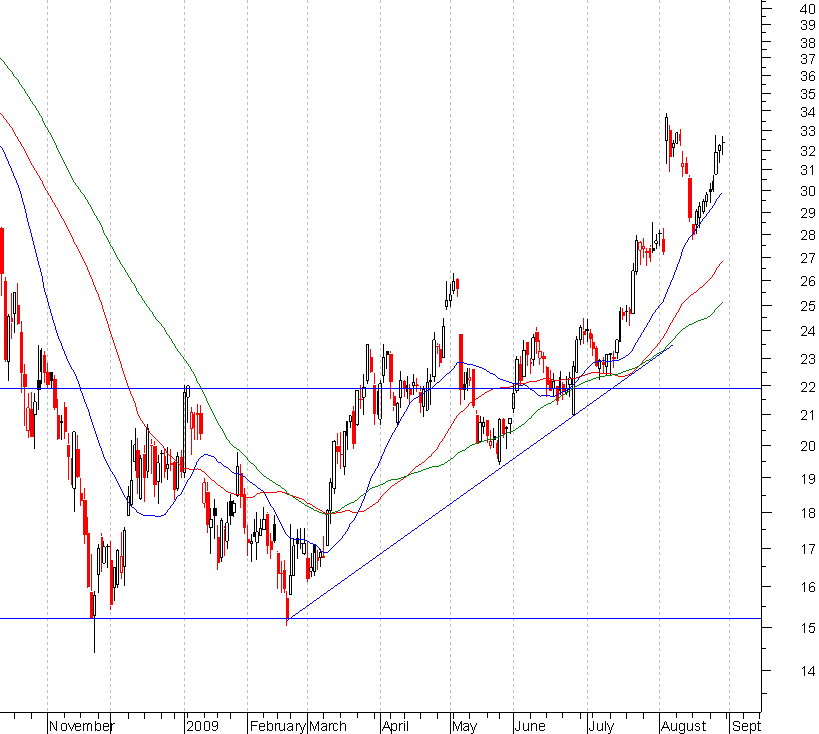
Task: Click price level 15 on the price scale
Action: (808, 628)
